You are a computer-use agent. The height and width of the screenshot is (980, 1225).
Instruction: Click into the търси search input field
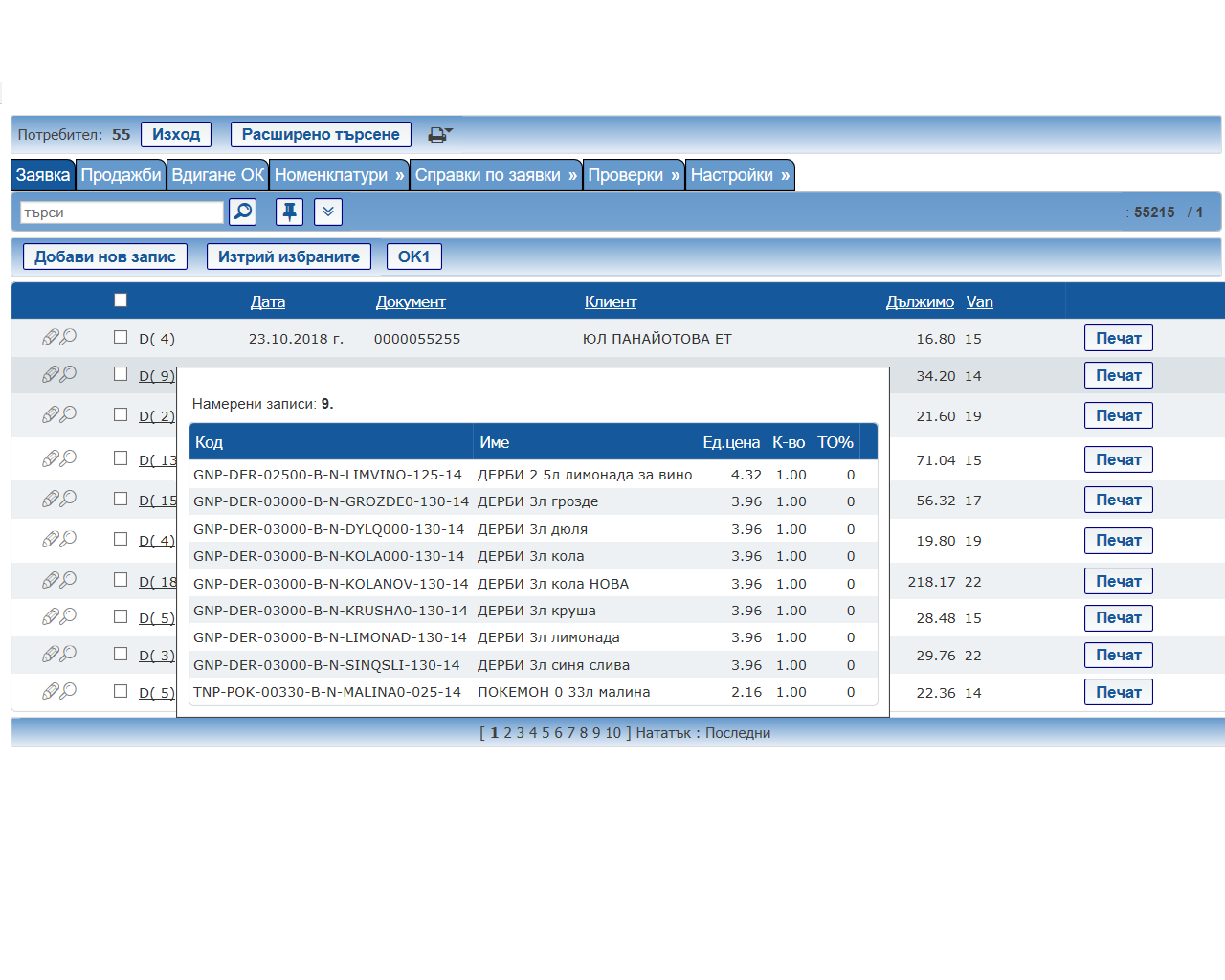point(122,212)
